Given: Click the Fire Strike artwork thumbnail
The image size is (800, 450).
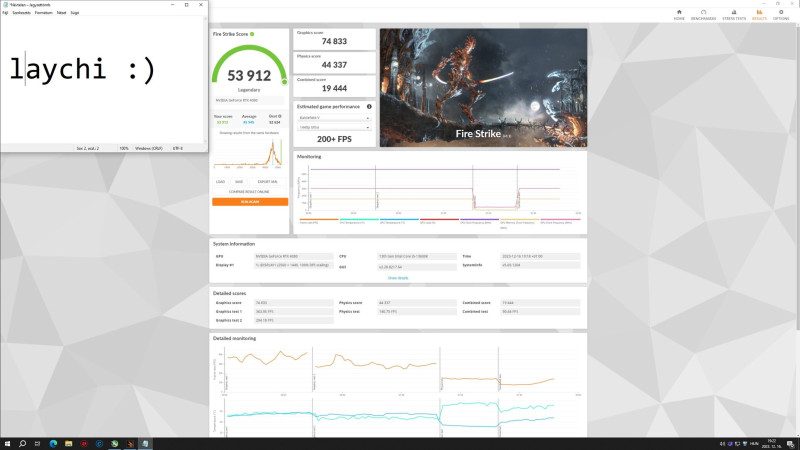Looking at the screenshot, I should point(483,88).
